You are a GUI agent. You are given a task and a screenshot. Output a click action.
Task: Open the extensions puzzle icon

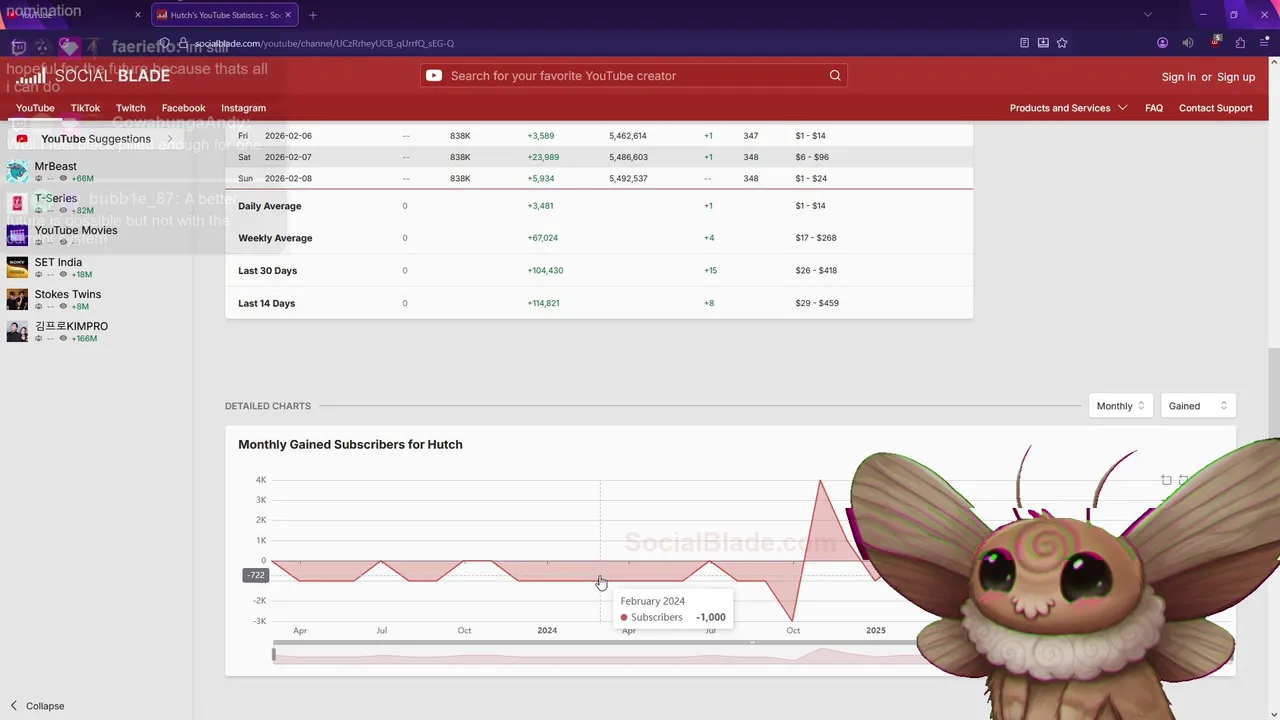click(1240, 43)
